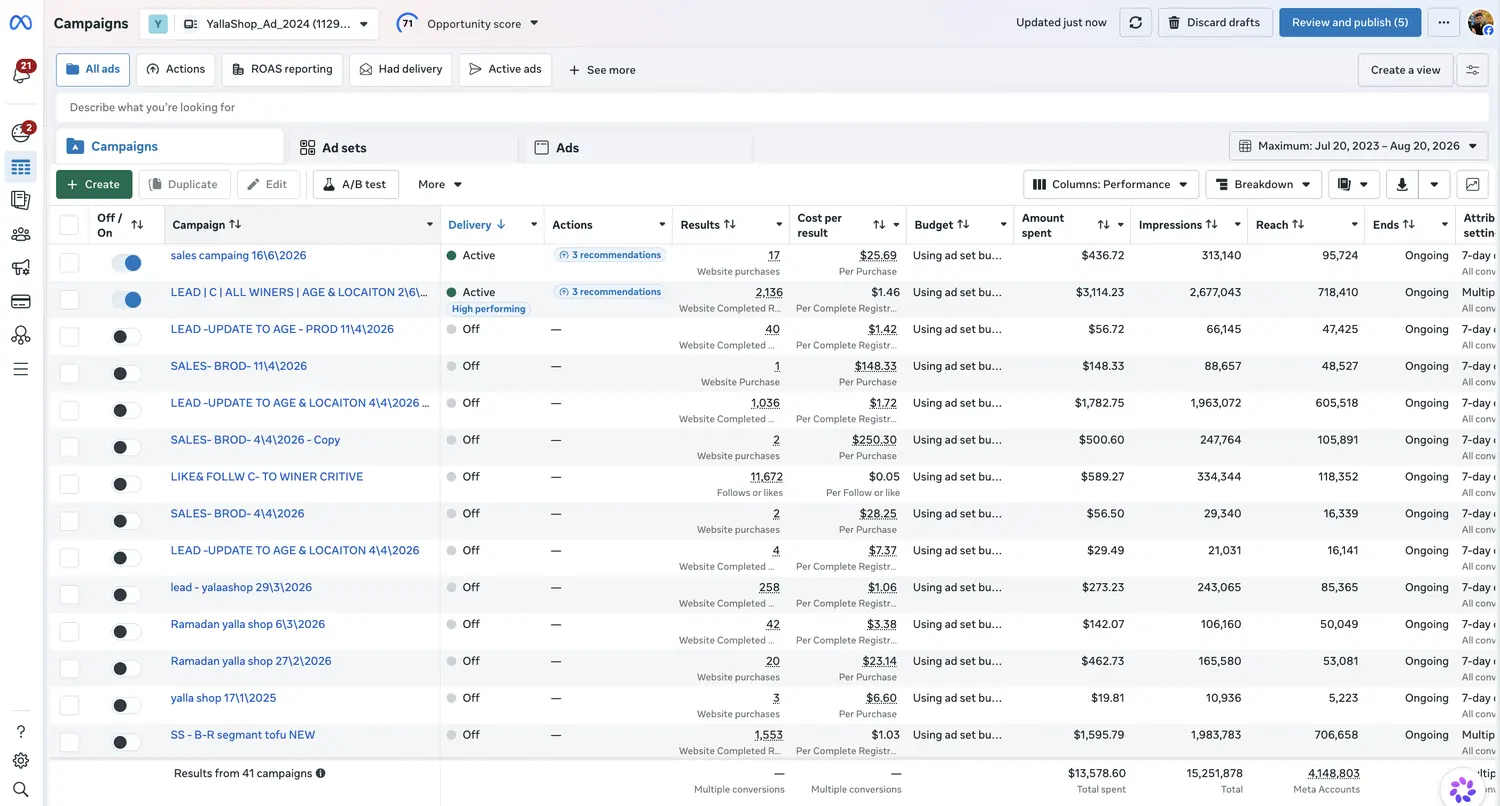Click the export download icon
Image resolution: width=1500 pixels, height=806 pixels.
pyautogui.click(x=1402, y=184)
